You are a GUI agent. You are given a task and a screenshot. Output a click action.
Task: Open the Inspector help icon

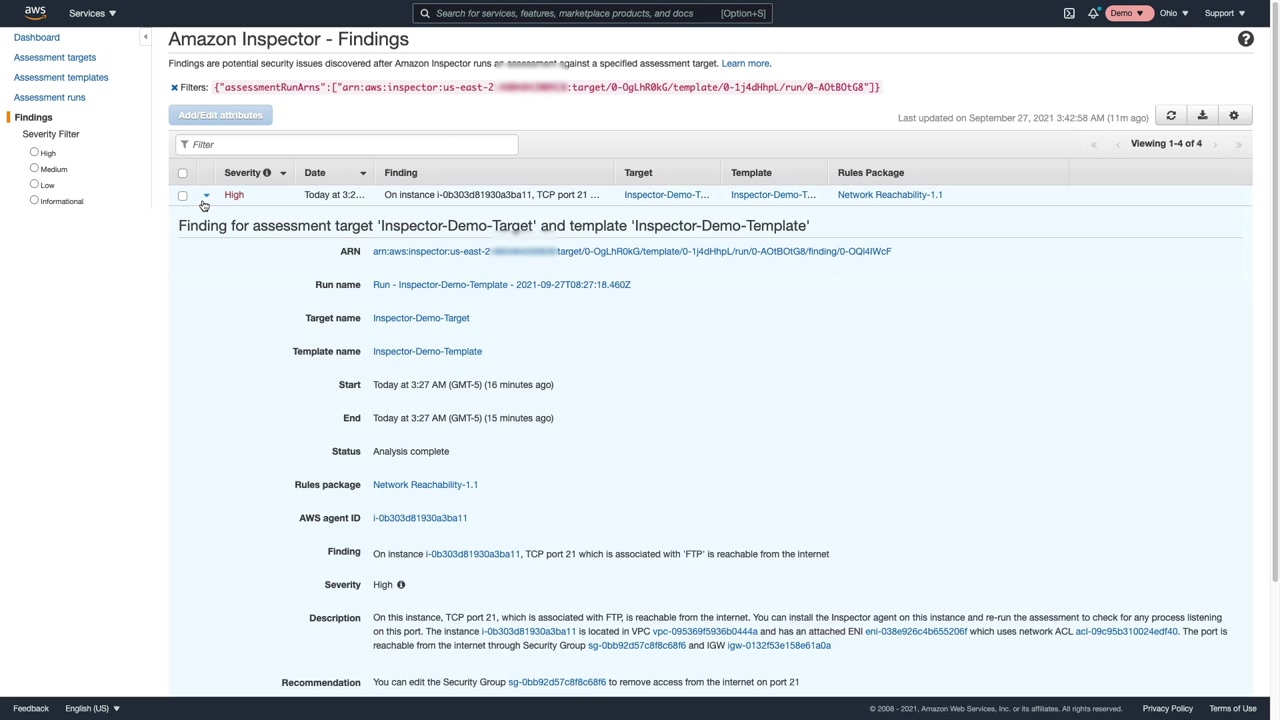point(1245,39)
